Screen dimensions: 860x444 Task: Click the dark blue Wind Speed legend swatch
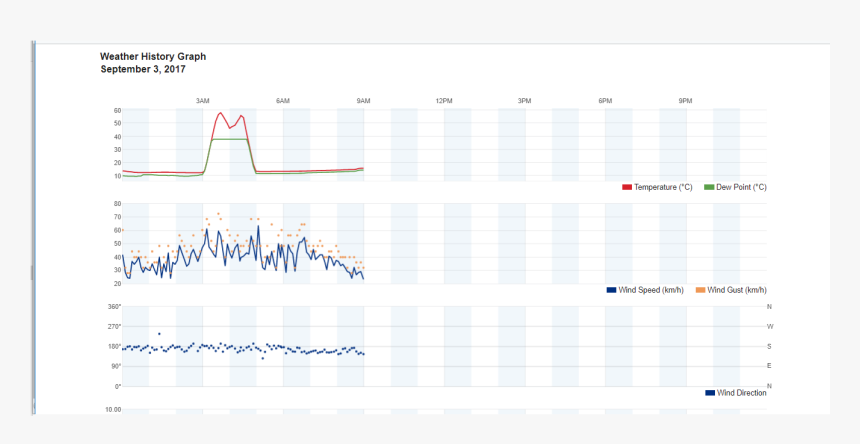[x=612, y=290]
